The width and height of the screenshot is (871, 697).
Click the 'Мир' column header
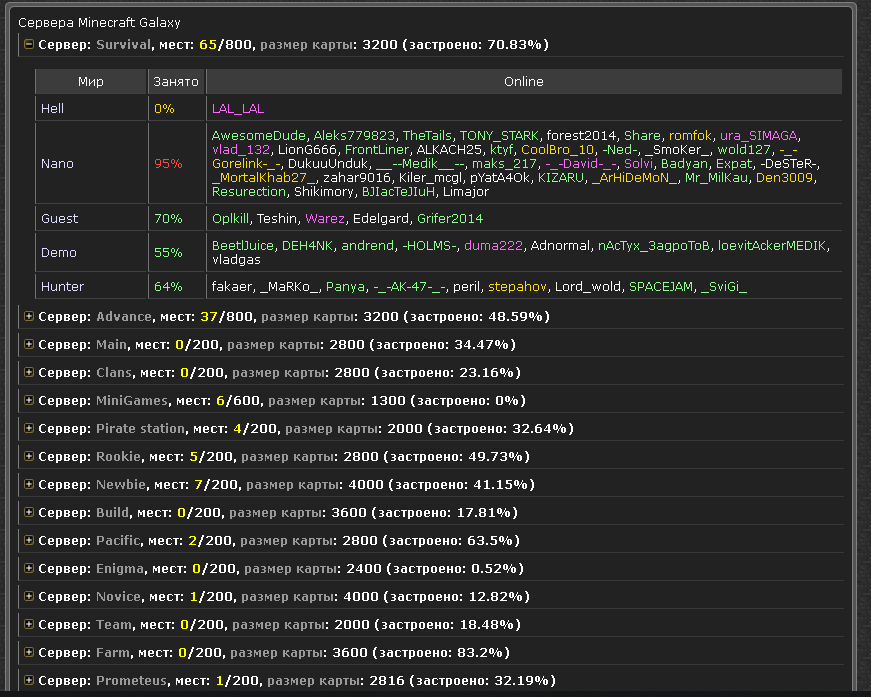click(x=90, y=82)
